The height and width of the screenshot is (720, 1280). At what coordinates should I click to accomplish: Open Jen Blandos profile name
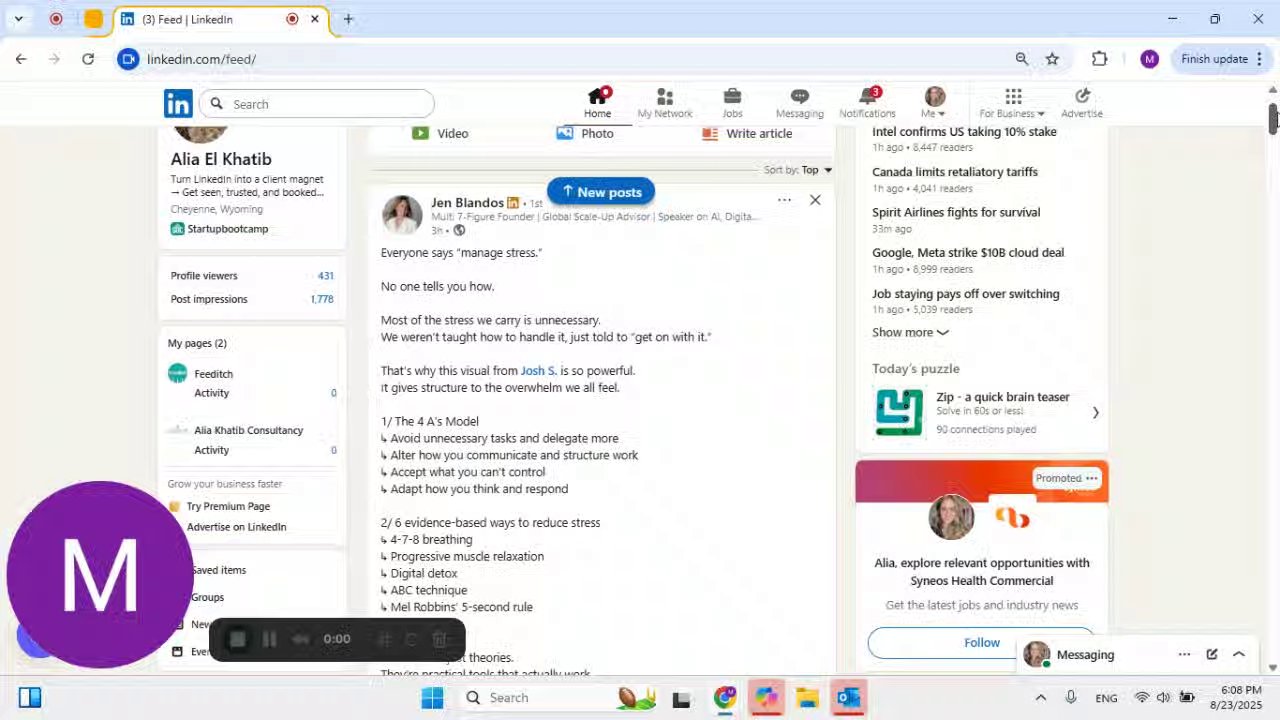(x=467, y=202)
